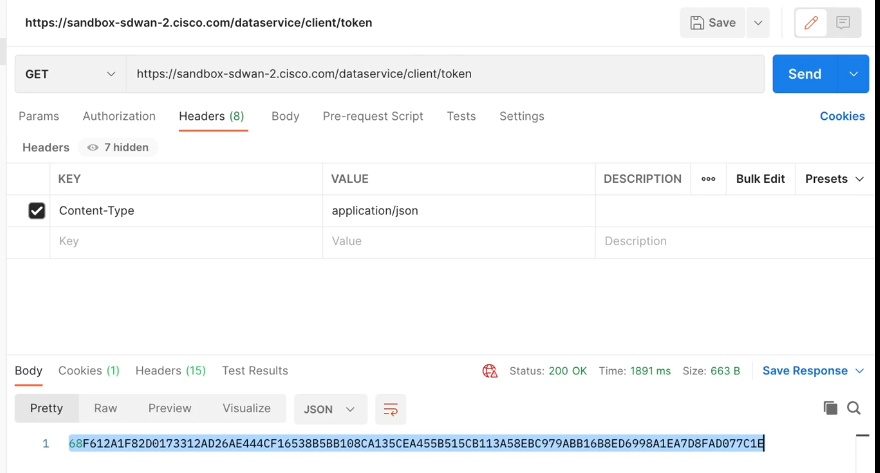The width and height of the screenshot is (880, 473).
Task: Click the empty Description input field
Action: click(735, 241)
